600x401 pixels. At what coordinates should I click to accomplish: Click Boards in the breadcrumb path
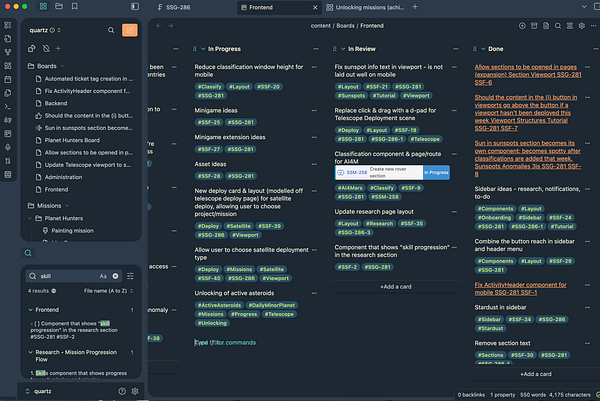click(345, 26)
